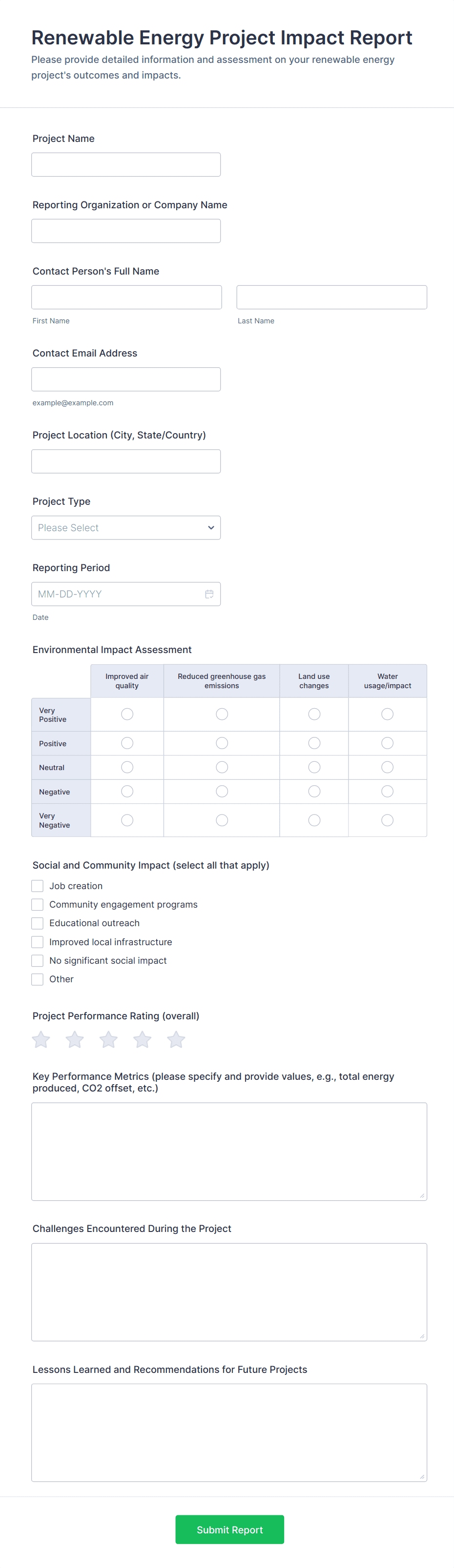Rate Land use changes as Neutral

click(x=314, y=768)
